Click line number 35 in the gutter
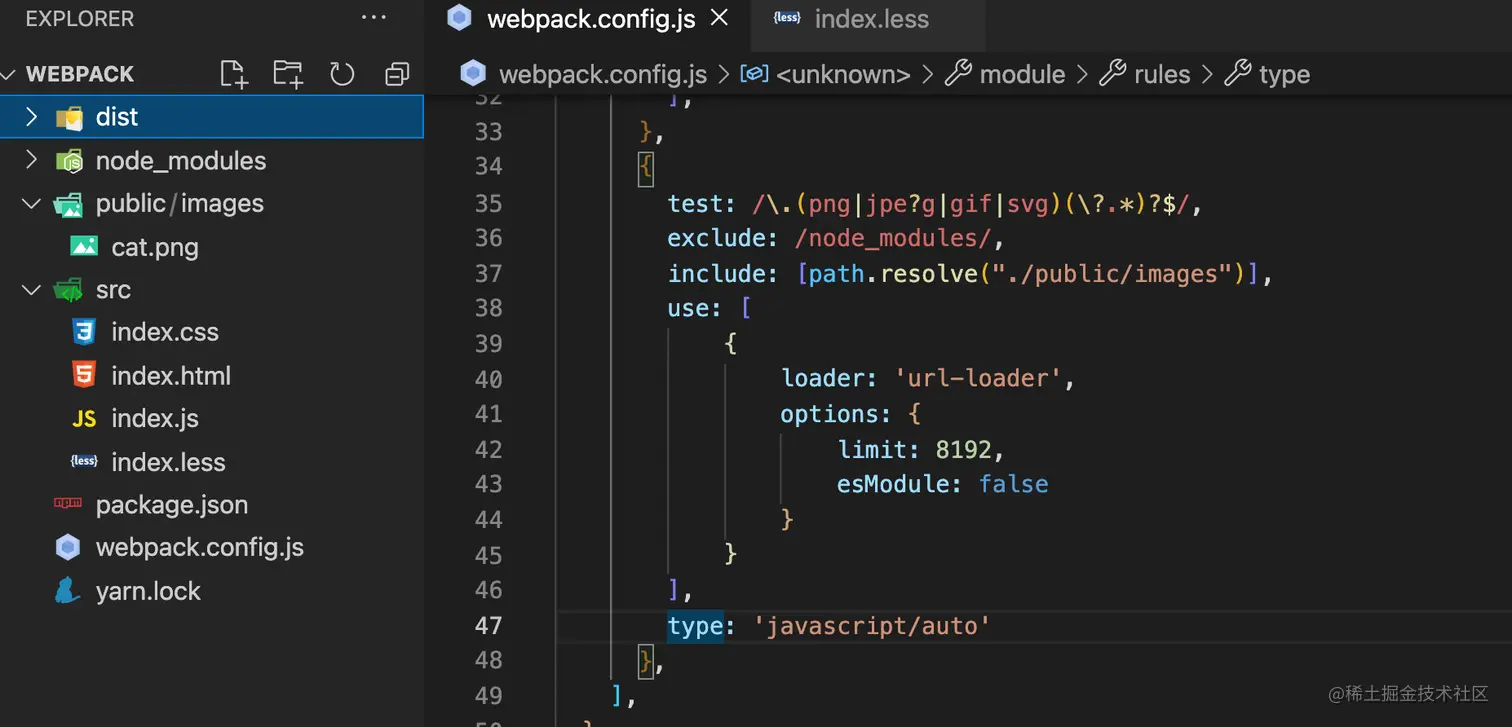Image resolution: width=1512 pixels, height=727 pixels. (488, 203)
